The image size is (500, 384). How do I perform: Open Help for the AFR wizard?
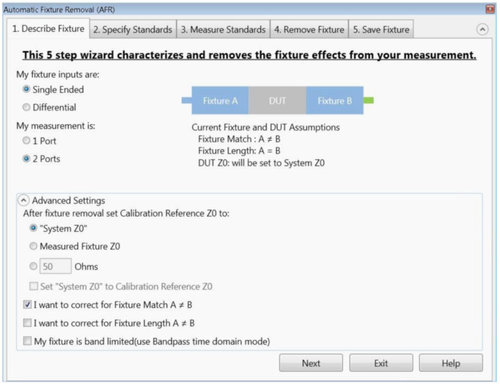point(451,363)
